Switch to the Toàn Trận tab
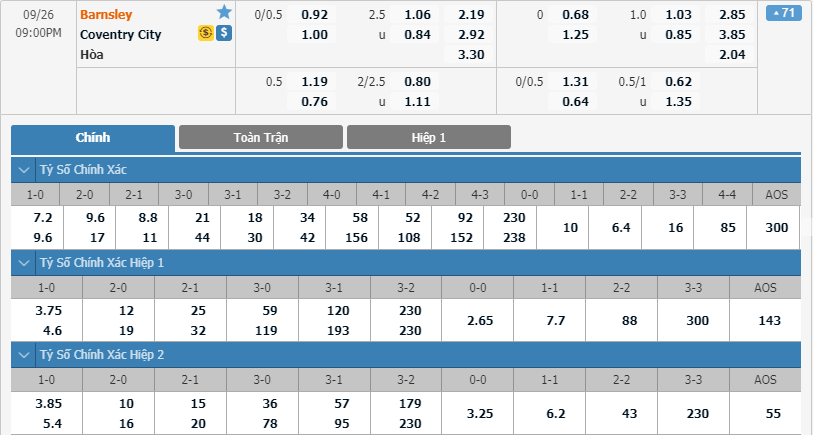 pyautogui.click(x=261, y=137)
